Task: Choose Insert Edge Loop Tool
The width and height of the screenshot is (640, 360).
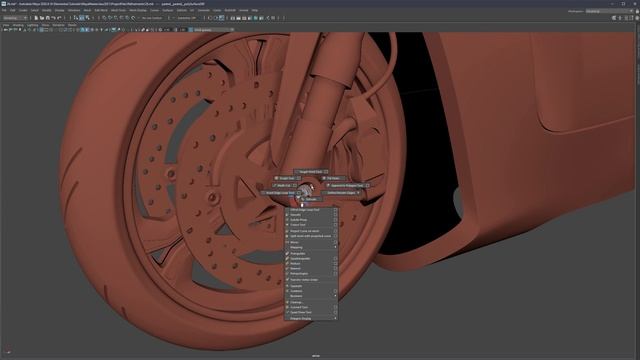Action: 281,193
